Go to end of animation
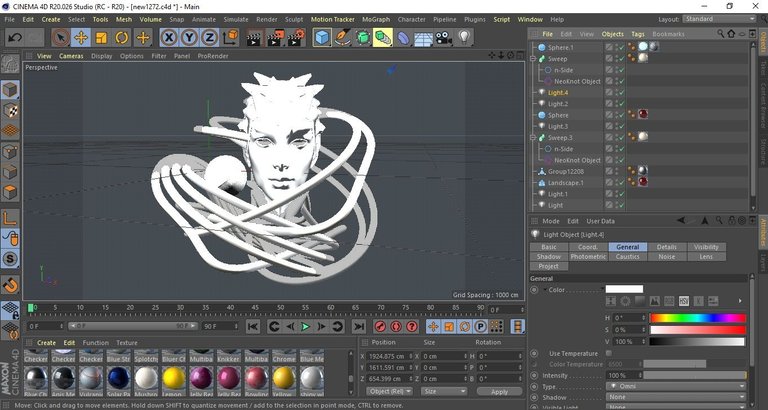The width and height of the screenshot is (768, 410). (359, 326)
